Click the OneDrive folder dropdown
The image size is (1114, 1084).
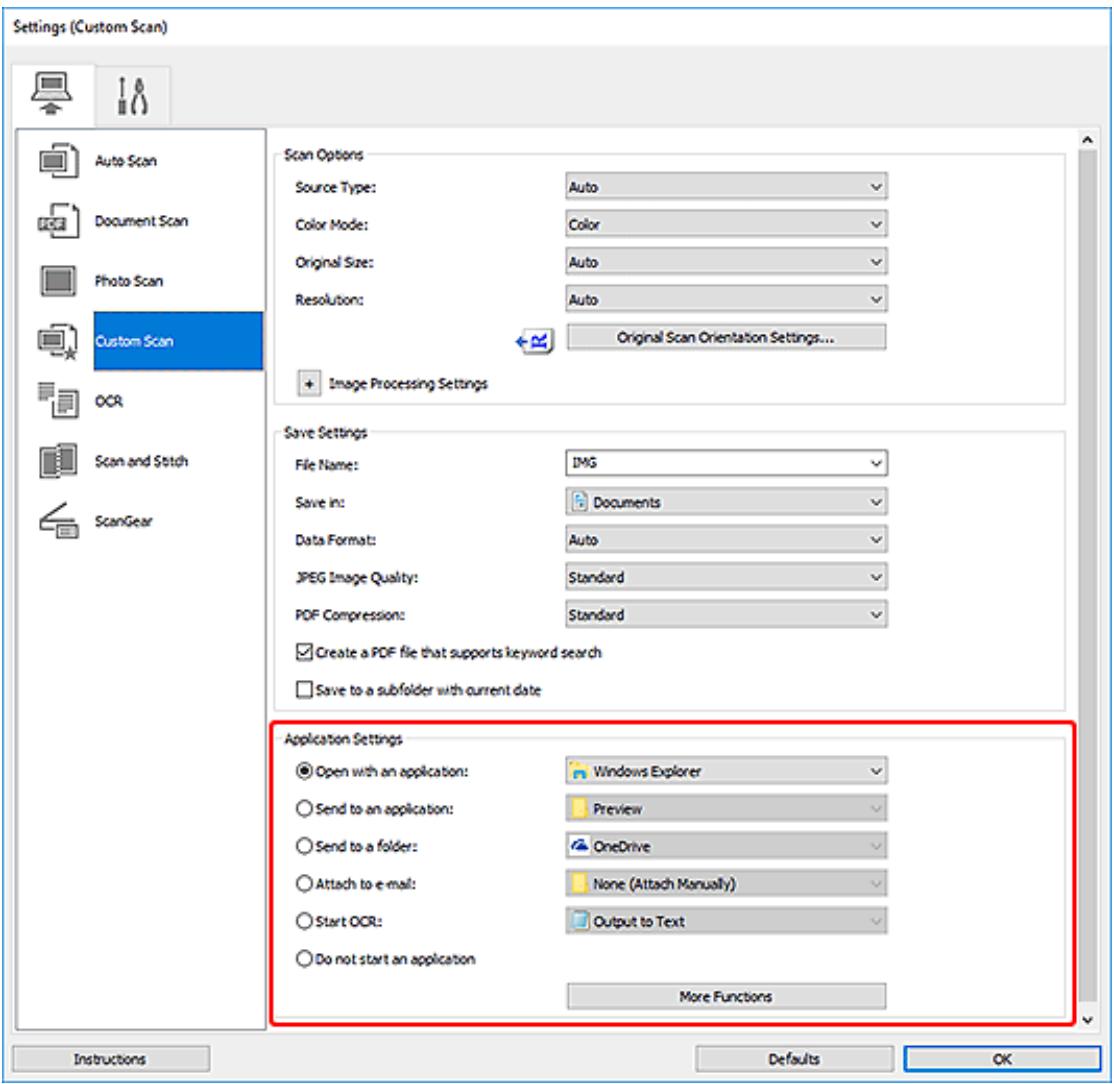point(726,846)
